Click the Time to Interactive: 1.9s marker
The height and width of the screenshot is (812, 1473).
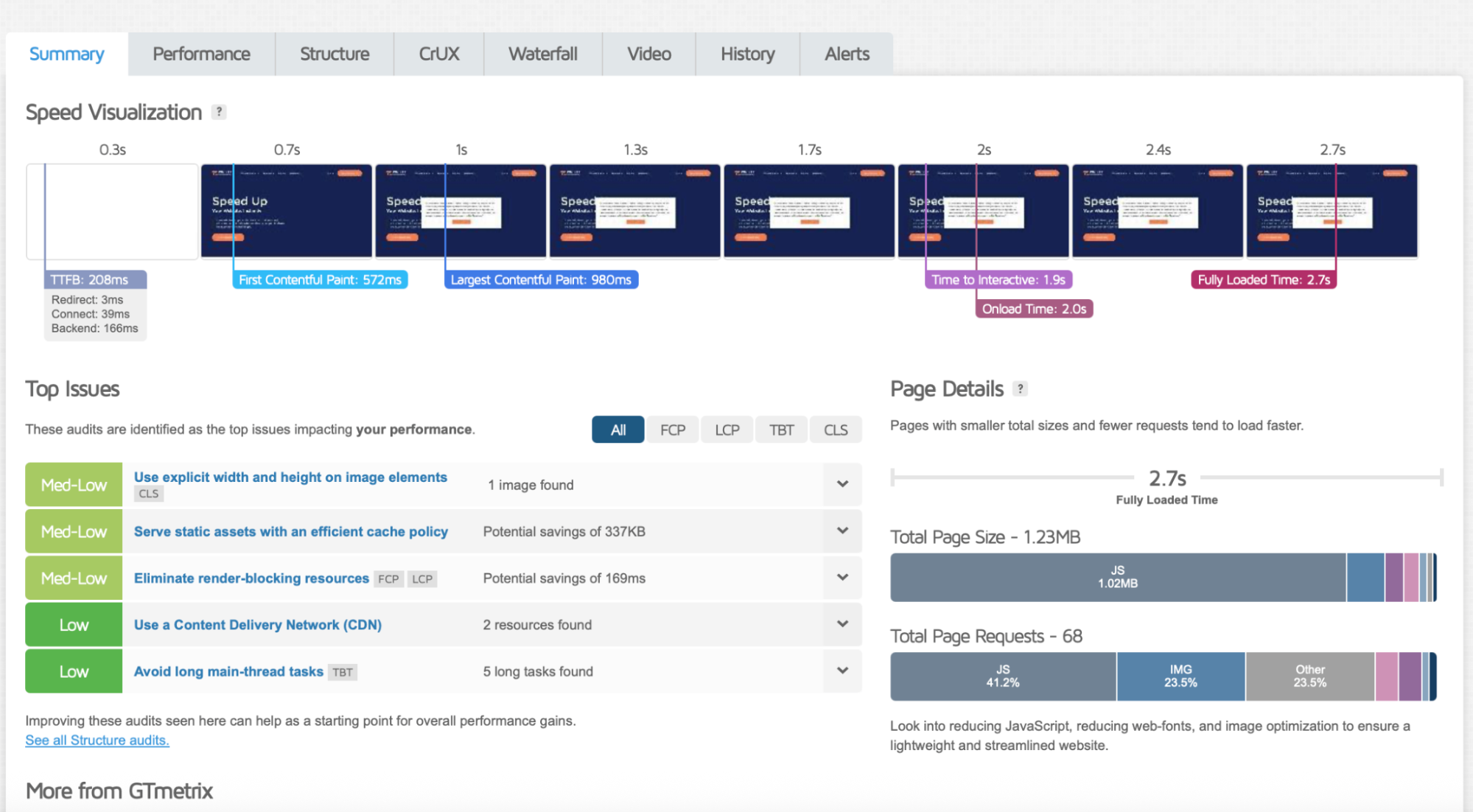[x=998, y=280]
